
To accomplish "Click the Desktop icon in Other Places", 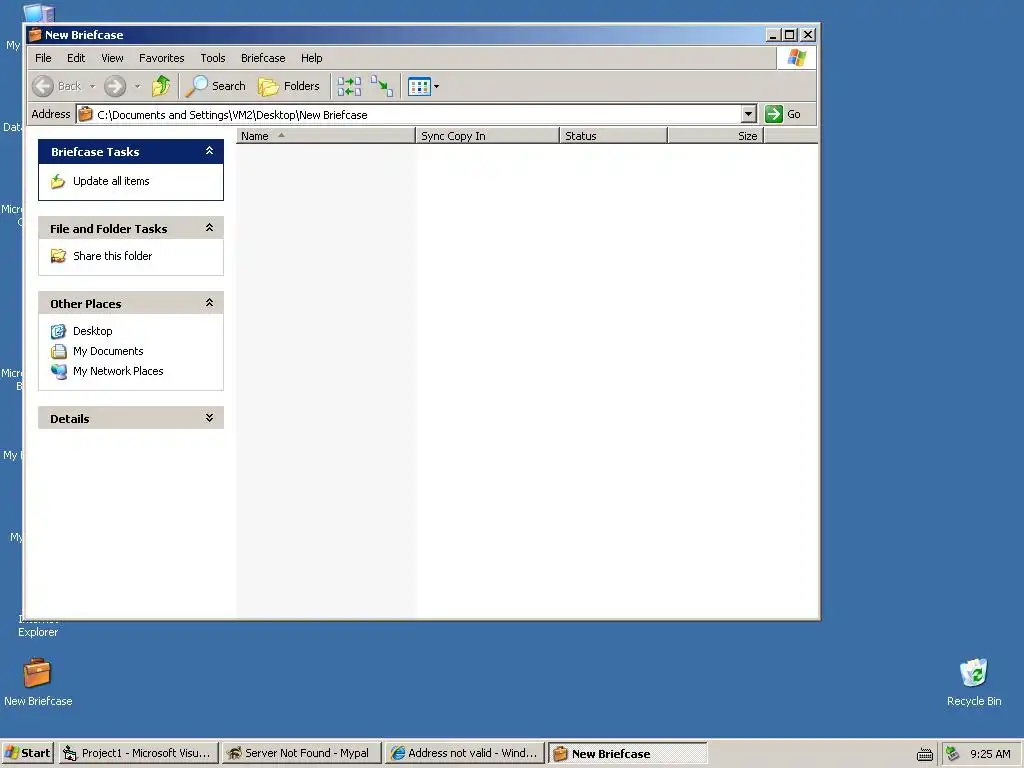I will click(x=58, y=331).
